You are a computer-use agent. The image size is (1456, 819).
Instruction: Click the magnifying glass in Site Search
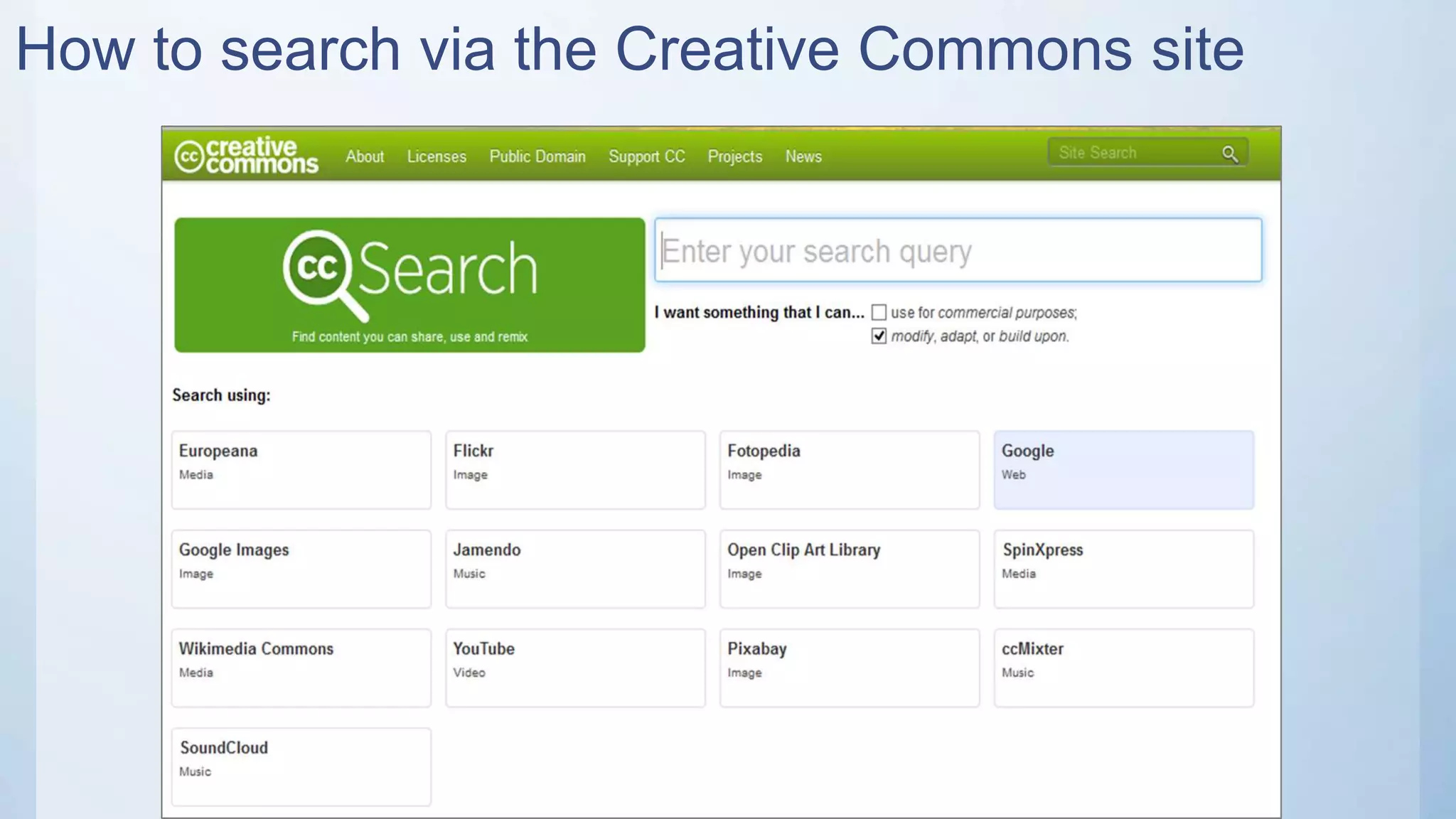click(1229, 153)
